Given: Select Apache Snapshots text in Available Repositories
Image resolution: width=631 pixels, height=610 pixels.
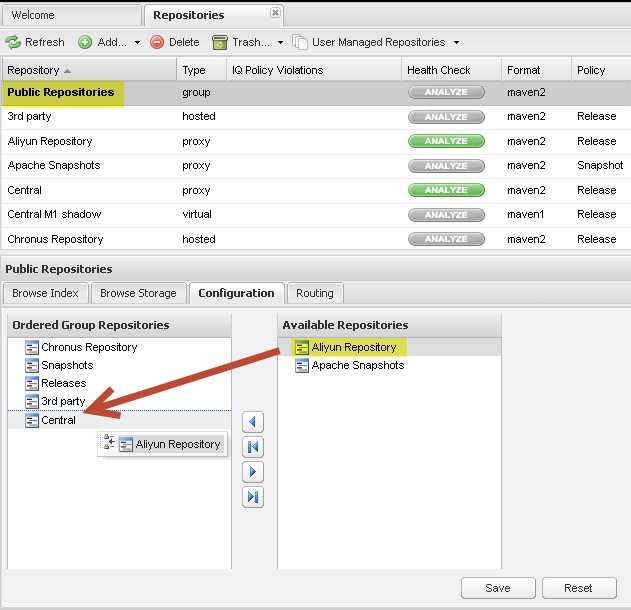Looking at the screenshot, I should click(x=358, y=365).
